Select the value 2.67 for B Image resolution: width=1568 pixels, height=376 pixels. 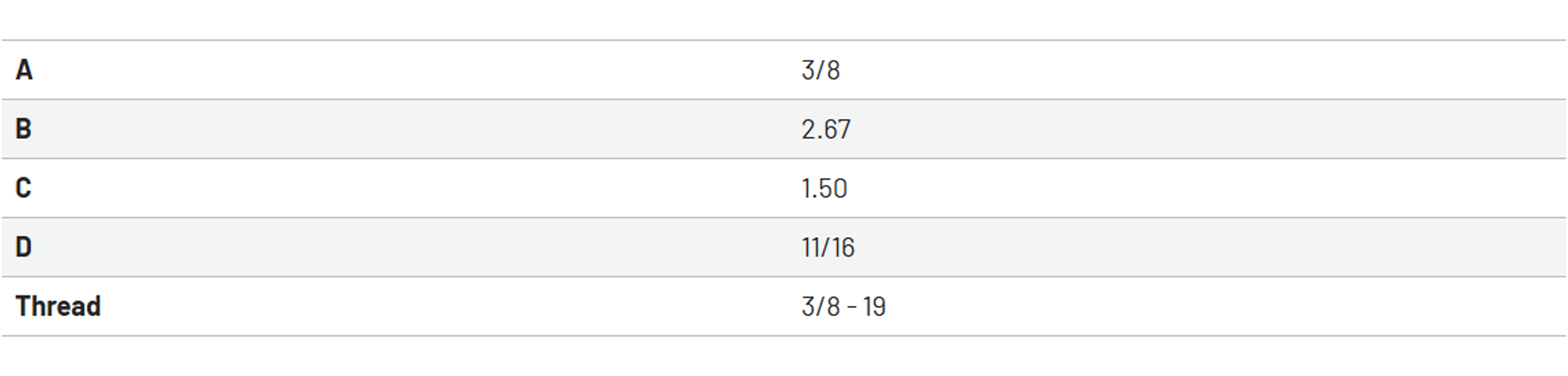point(826,129)
